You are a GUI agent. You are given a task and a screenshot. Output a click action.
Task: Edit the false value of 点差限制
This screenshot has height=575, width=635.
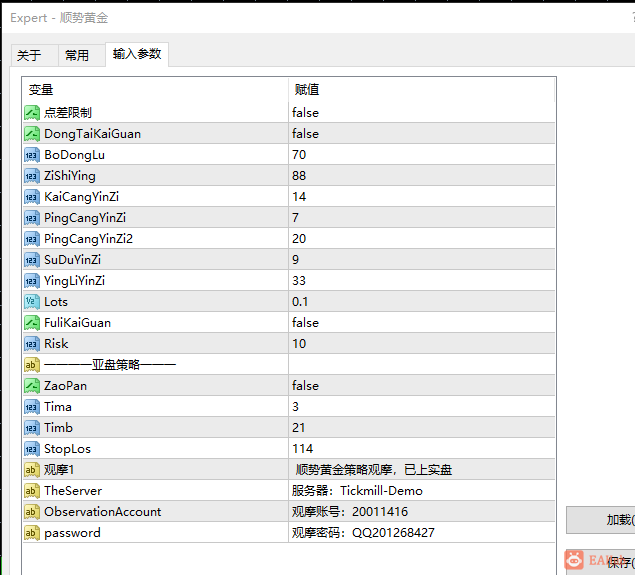(422, 113)
